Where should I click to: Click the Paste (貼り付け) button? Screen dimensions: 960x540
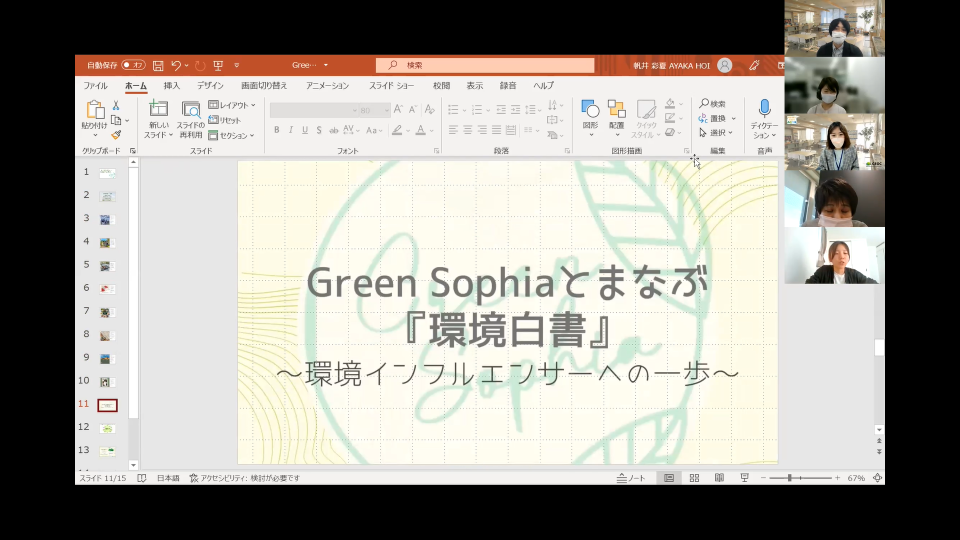[95, 118]
